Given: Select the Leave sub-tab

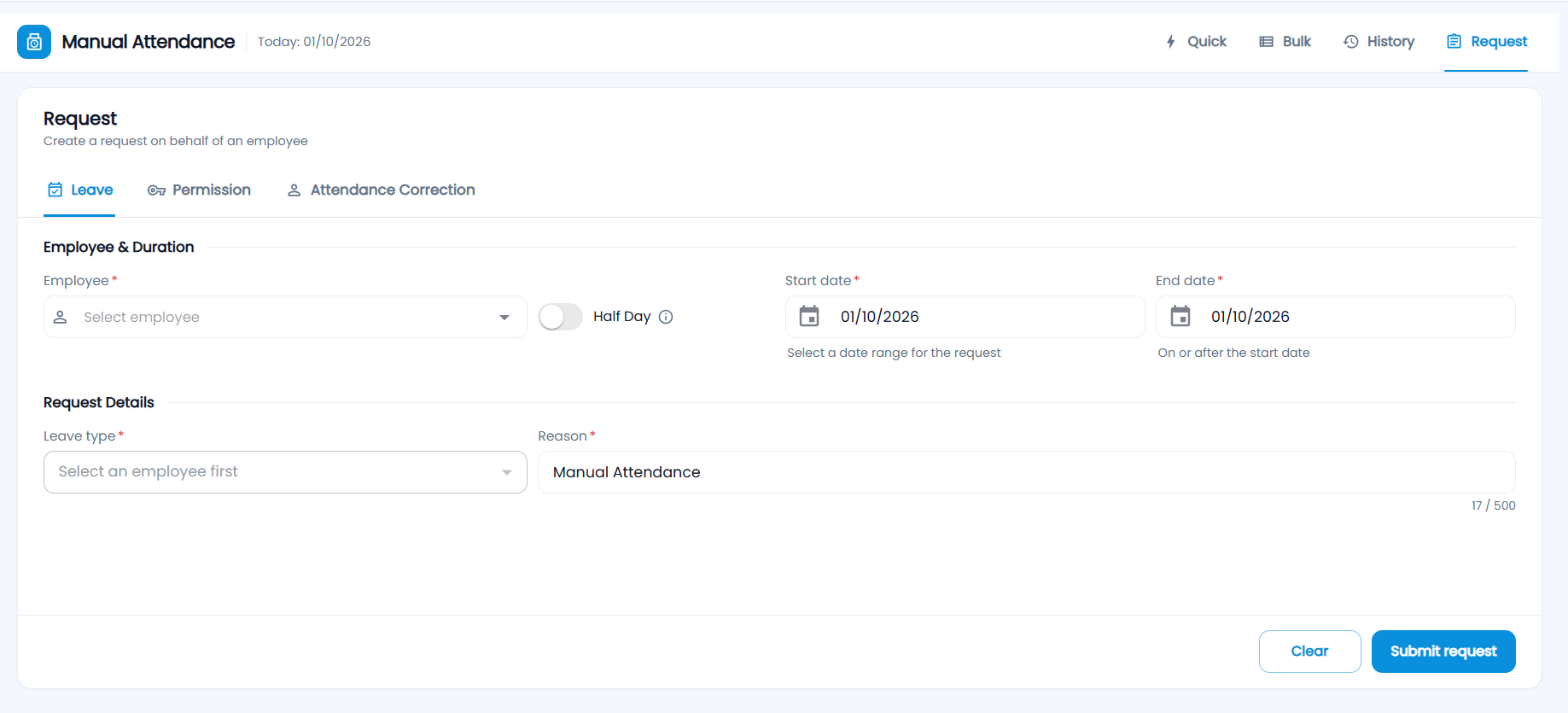Looking at the screenshot, I should [79, 190].
